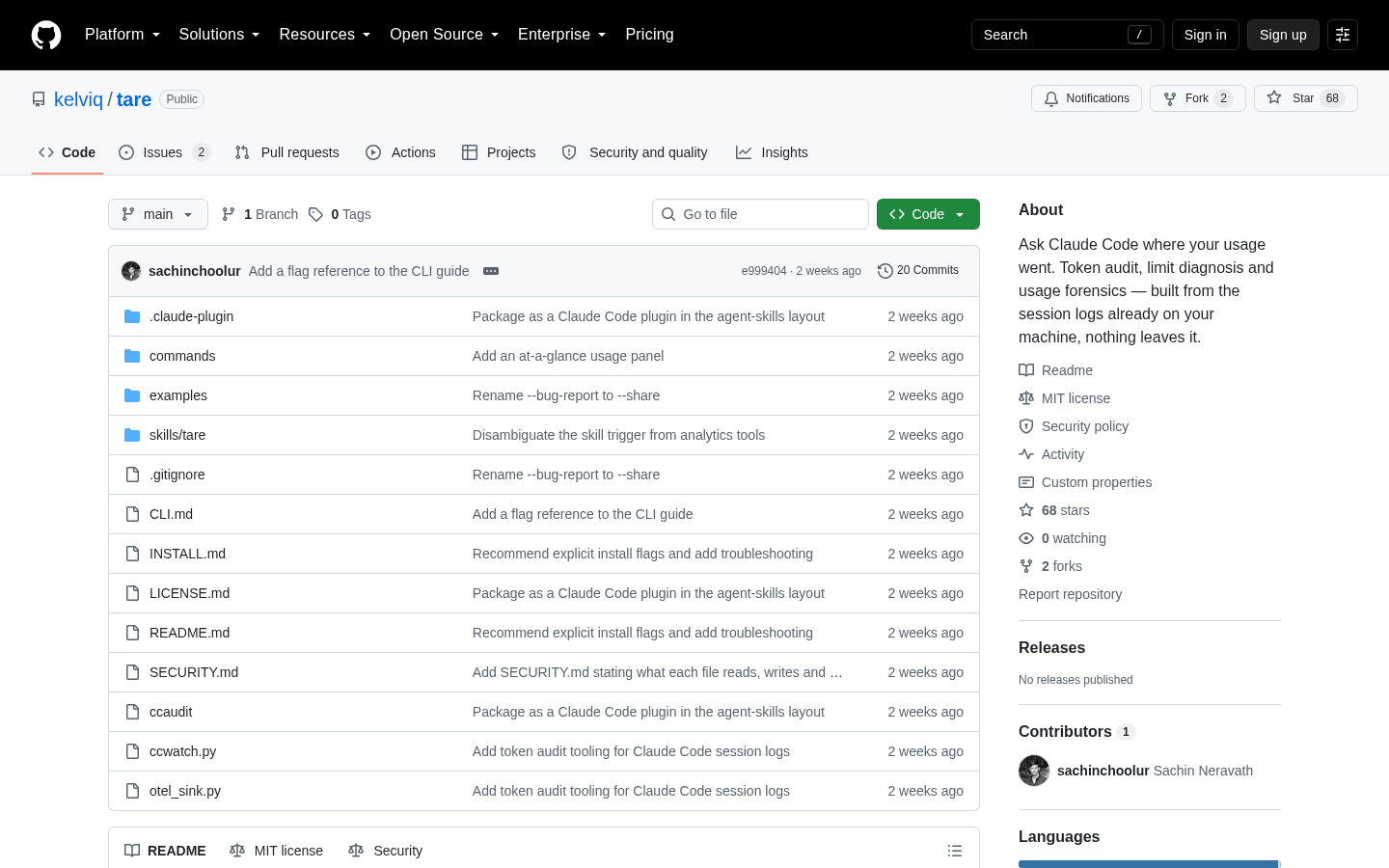The width and height of the screenshot is (1389, 868).
Task: Open the CLI.md file
Action: pyautogui.click(x=171, y=514)
